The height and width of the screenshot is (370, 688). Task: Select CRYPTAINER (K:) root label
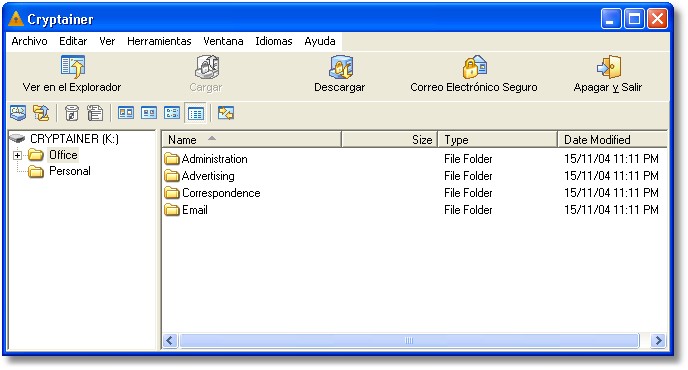[x=74, y=139]
